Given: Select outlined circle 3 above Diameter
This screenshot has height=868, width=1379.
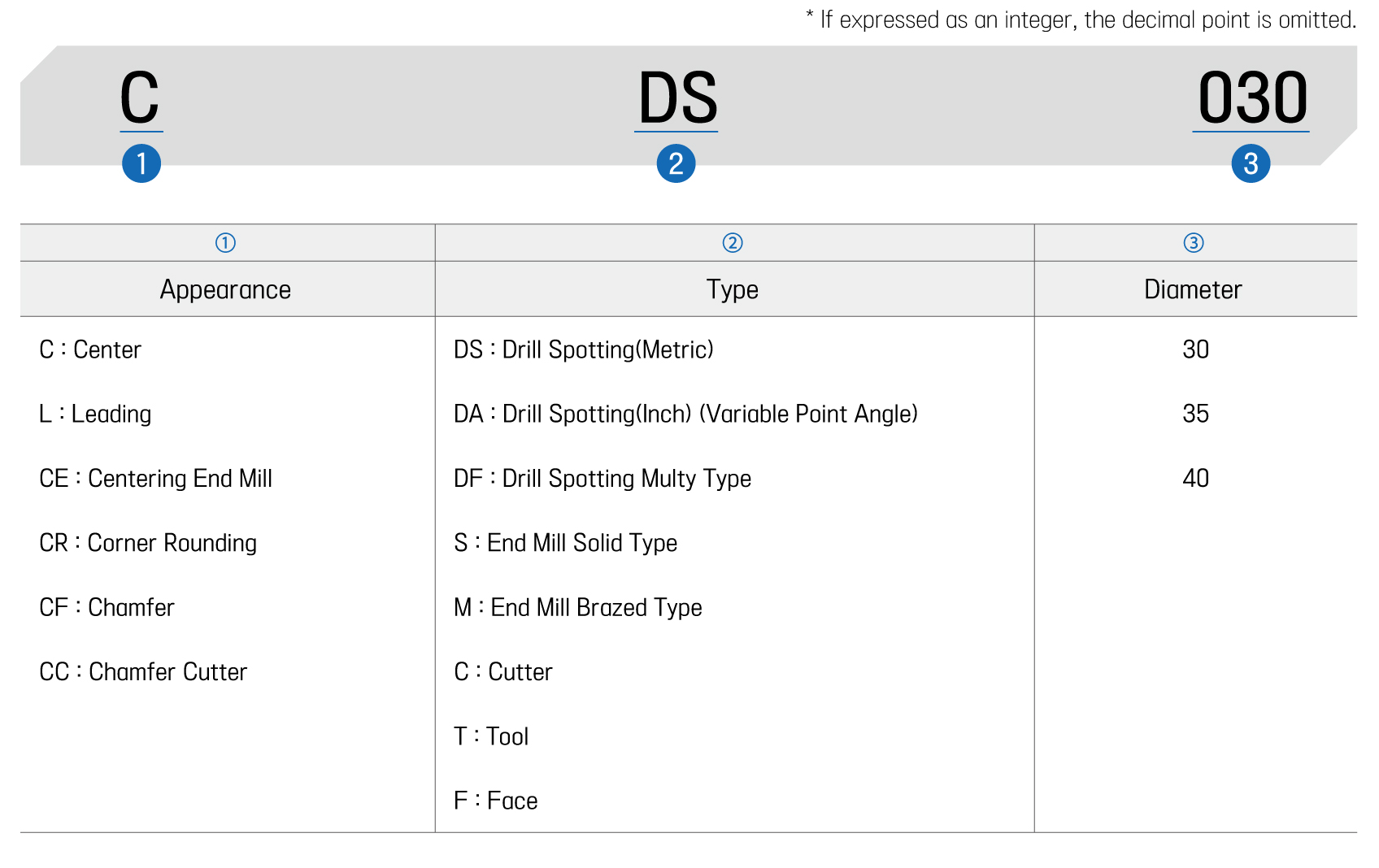Looking at the screenshot, I should (1194, 243).
